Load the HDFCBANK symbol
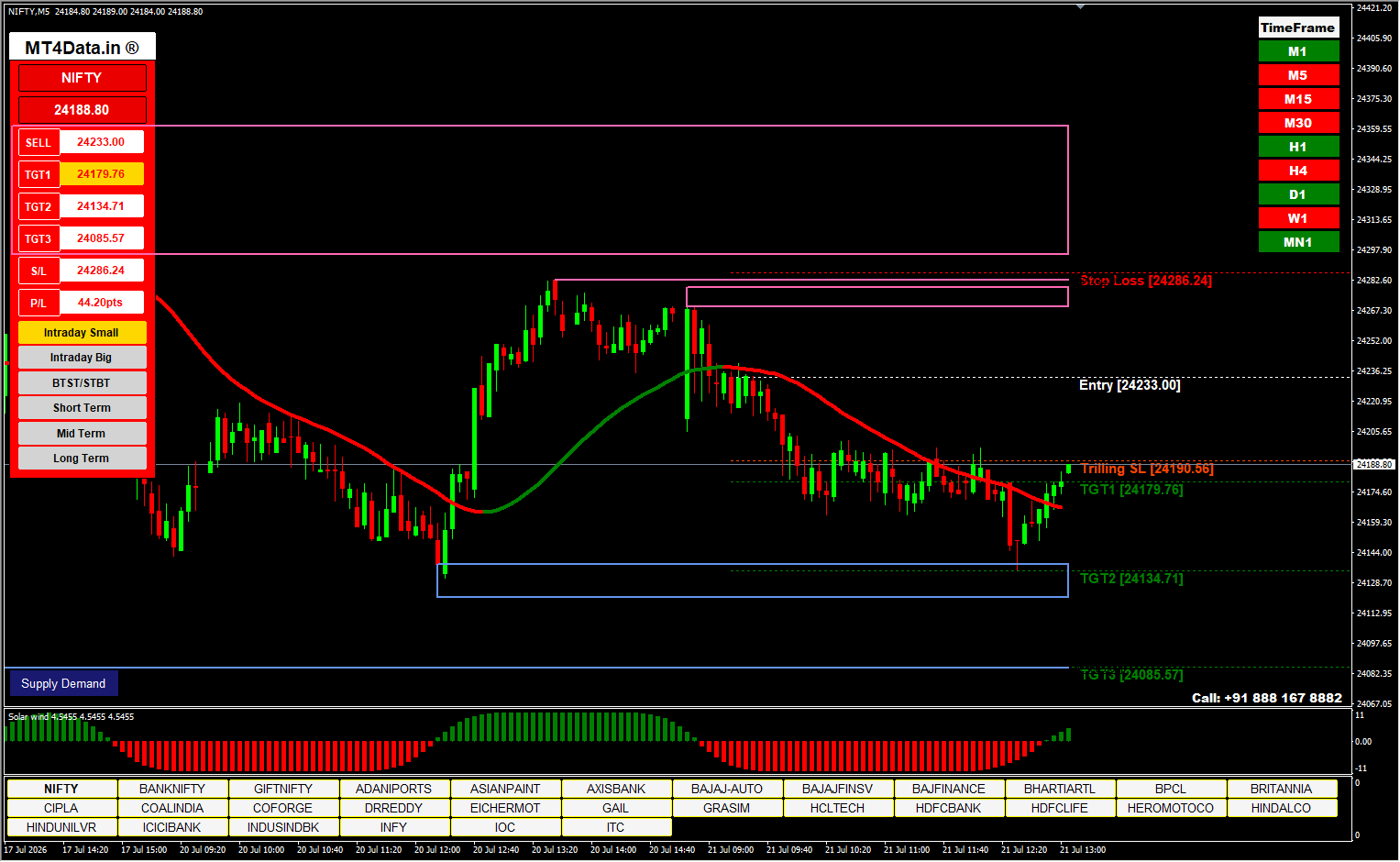Screen dimensions: 1400x862 click(x=948, y=808)
